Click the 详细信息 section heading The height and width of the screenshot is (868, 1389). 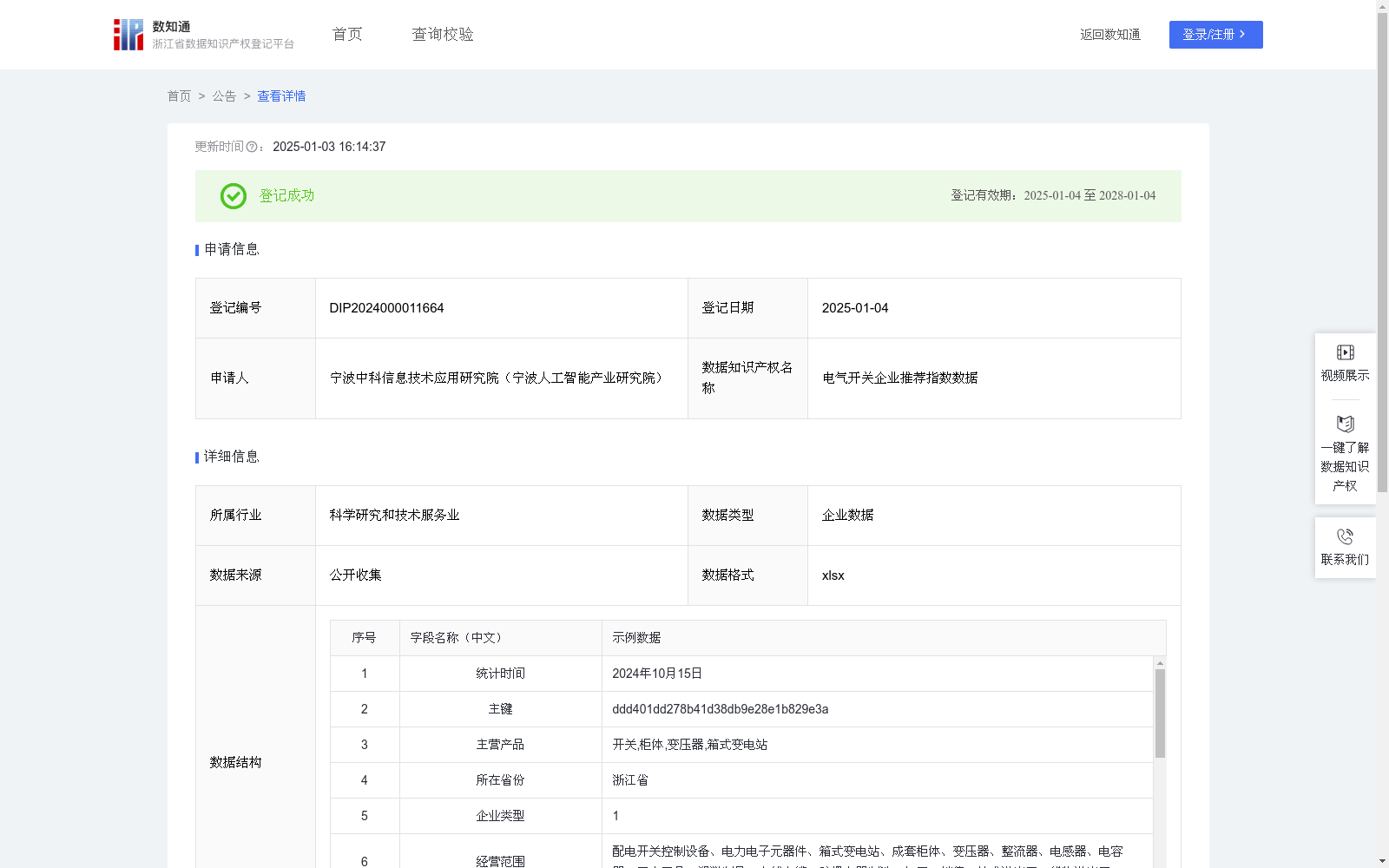point(231,457)
